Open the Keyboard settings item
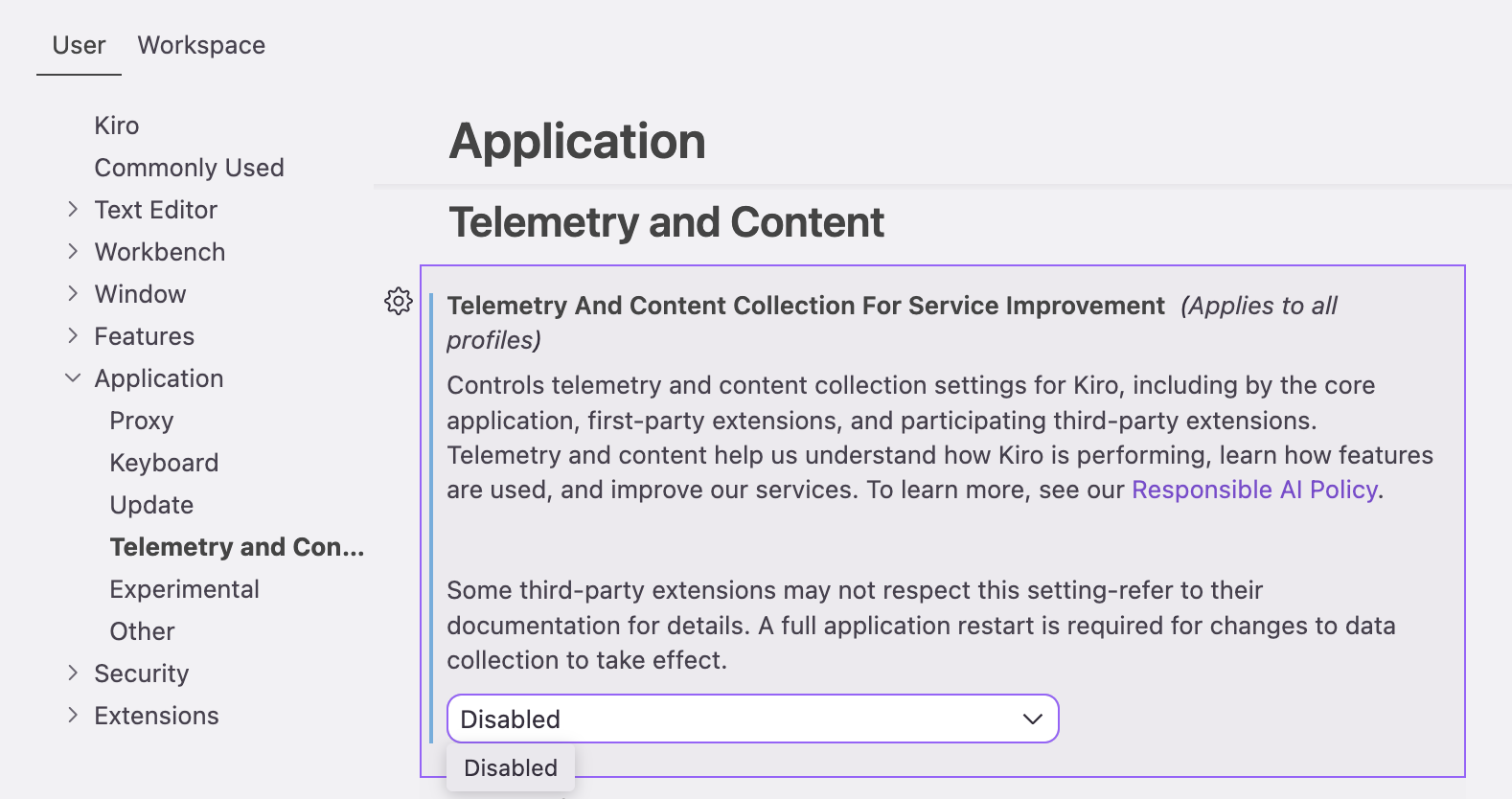 (164, 463)
